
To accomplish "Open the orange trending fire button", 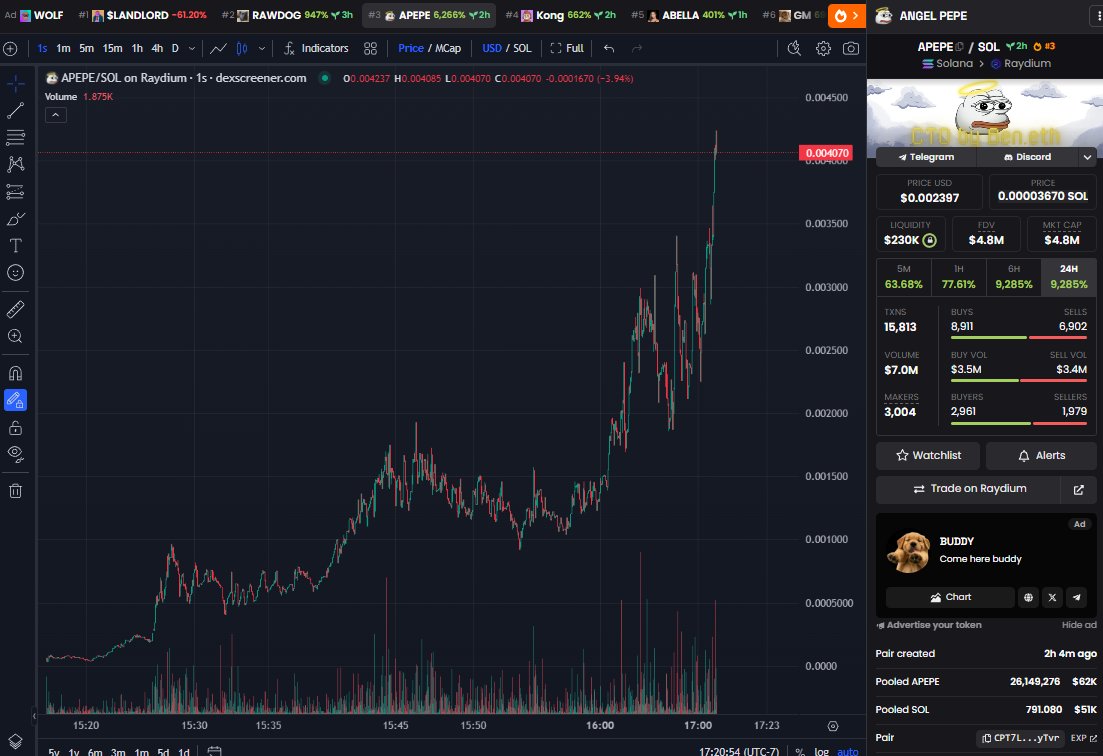I will (x=846, y=15).
